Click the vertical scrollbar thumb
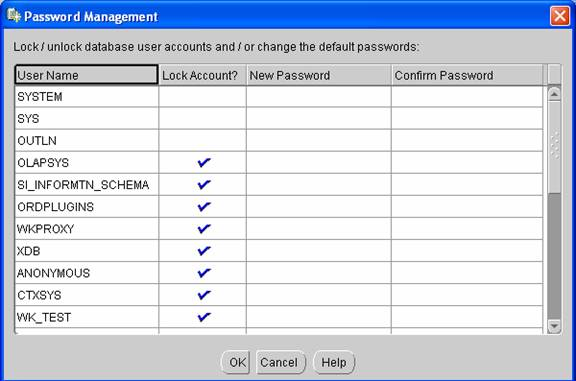The image size is (576, 381). [554, 147]
